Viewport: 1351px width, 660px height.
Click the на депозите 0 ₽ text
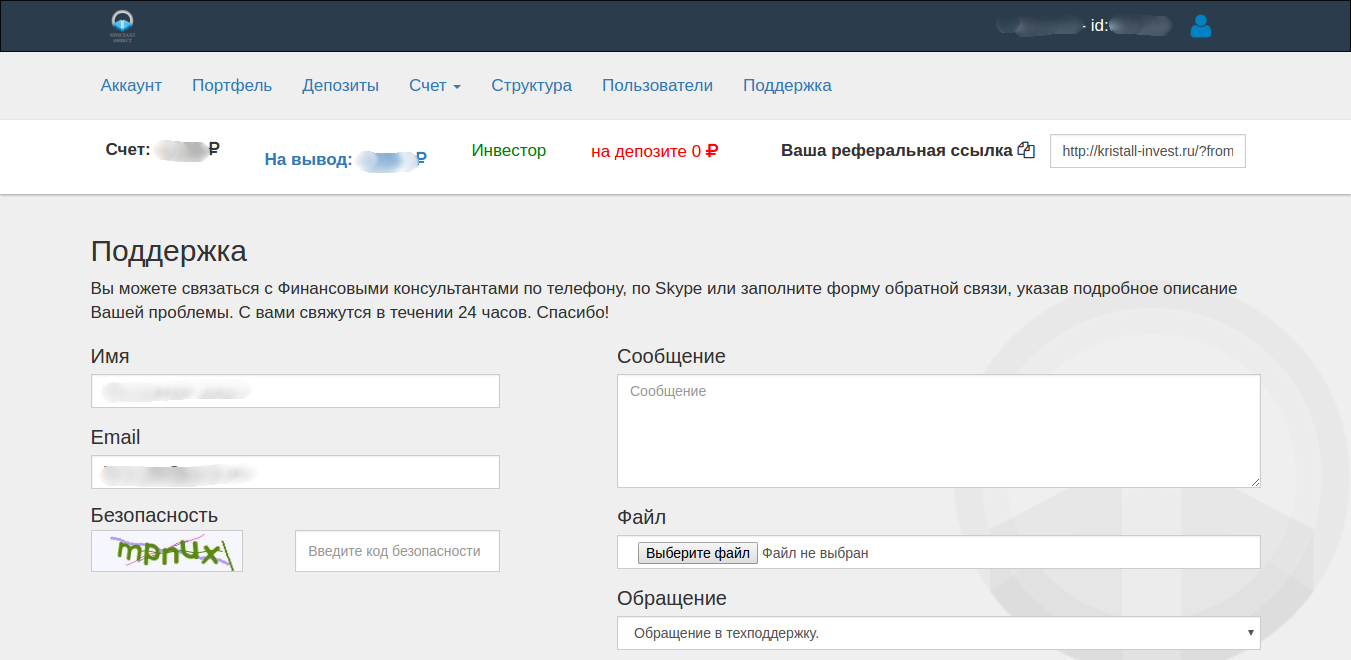(x=655, y=152)
